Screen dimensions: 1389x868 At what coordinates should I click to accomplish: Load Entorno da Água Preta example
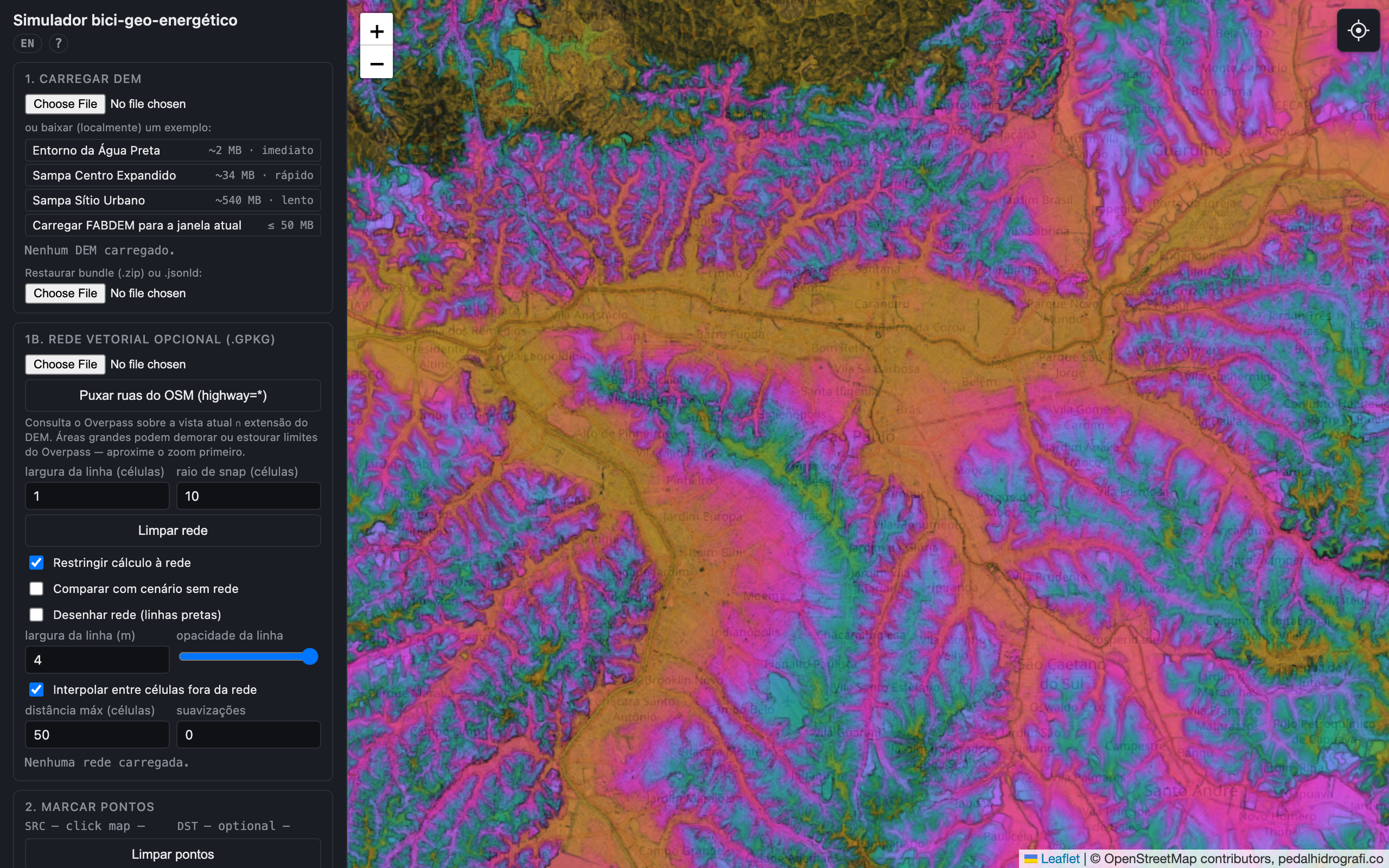coord(173,150)
